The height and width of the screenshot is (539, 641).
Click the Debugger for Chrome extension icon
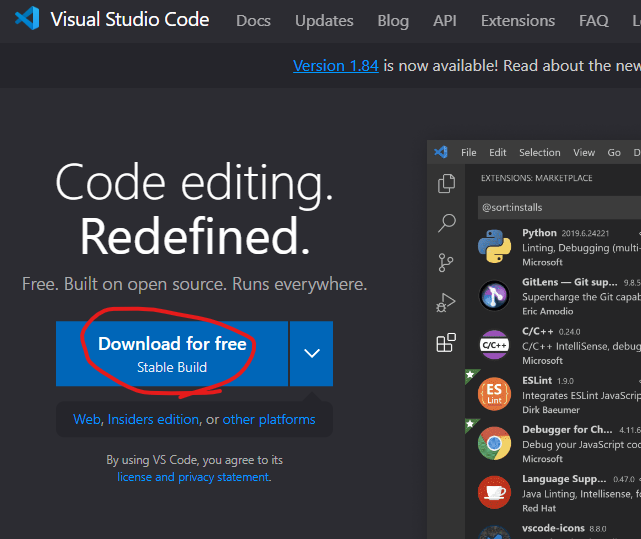point(494,443)
